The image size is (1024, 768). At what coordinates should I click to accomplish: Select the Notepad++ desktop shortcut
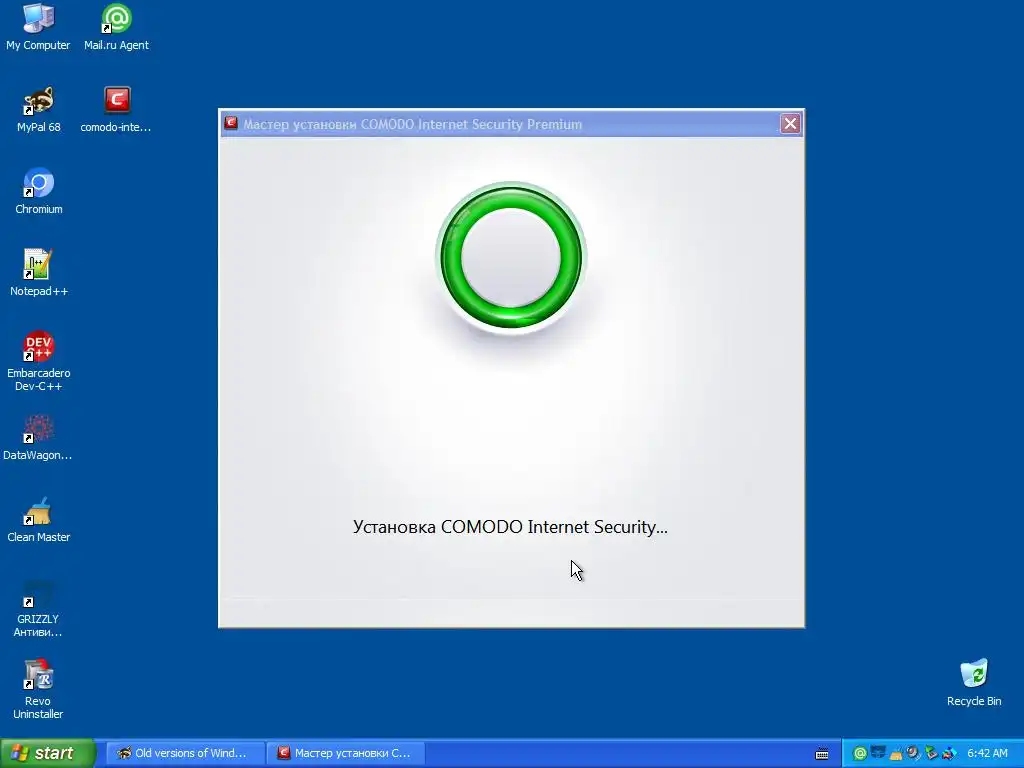39,273
